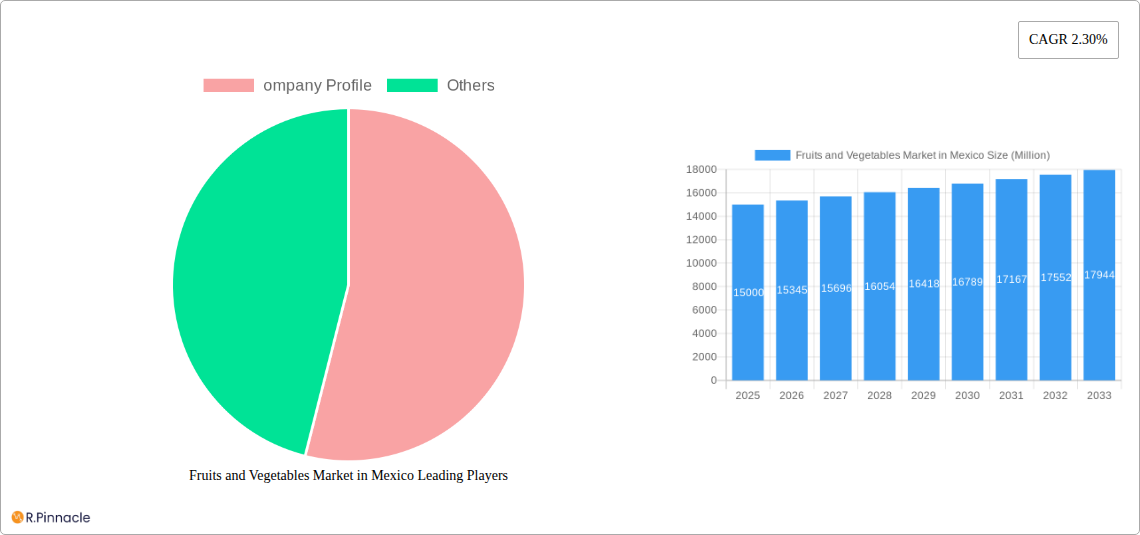Click the 2030 x-axis label
Screen dimensions: 1140x535
click(x=968, y=395)
